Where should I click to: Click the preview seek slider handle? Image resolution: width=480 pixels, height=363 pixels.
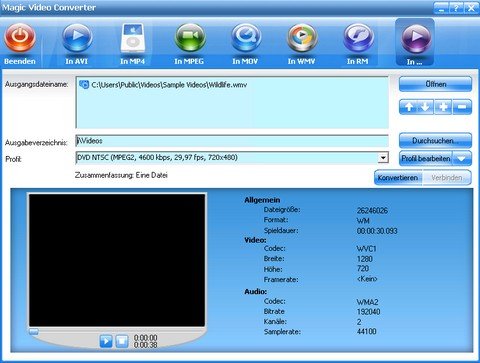coord(33,331)
